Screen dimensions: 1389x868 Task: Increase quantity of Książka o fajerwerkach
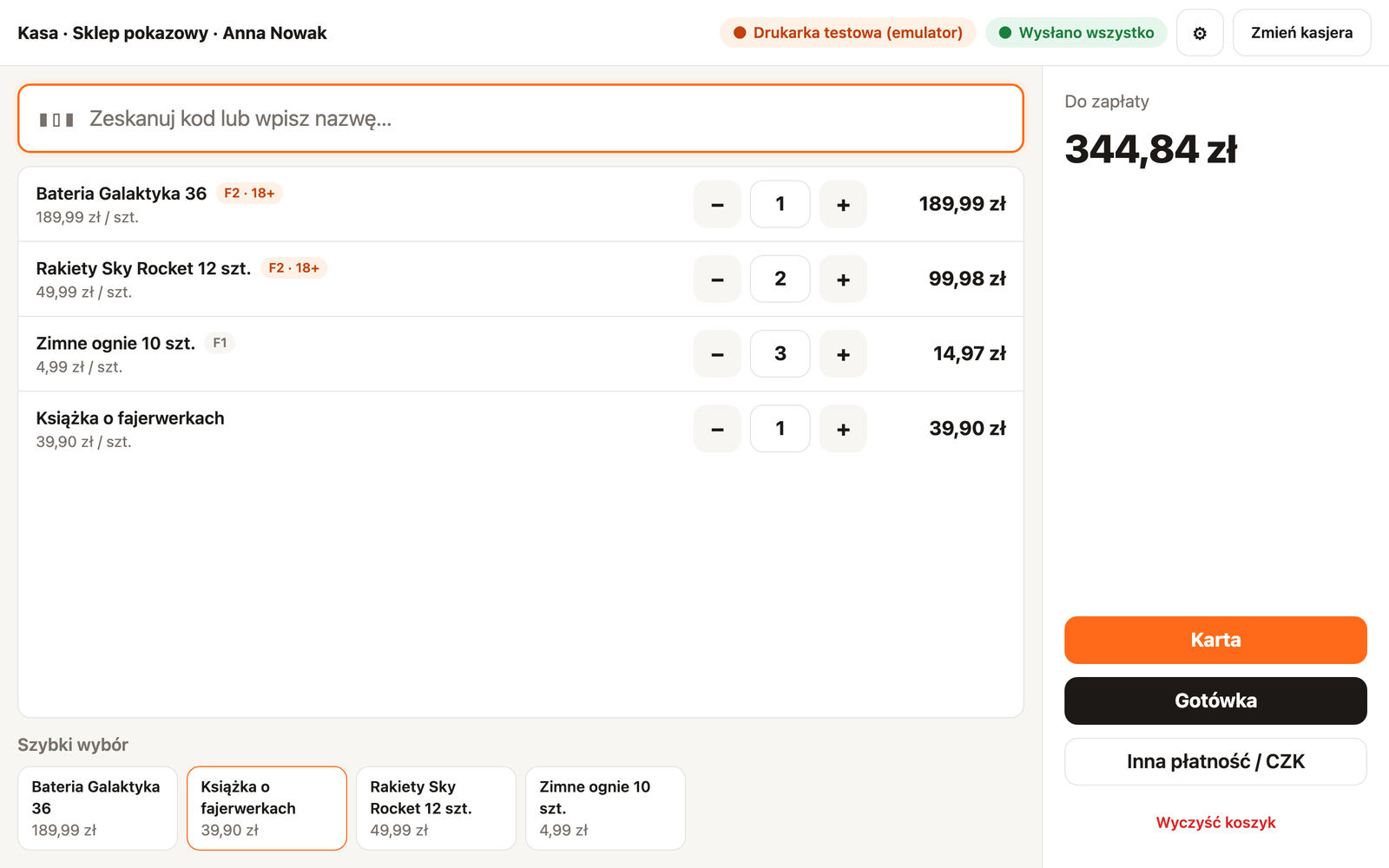tap(843, 428)
